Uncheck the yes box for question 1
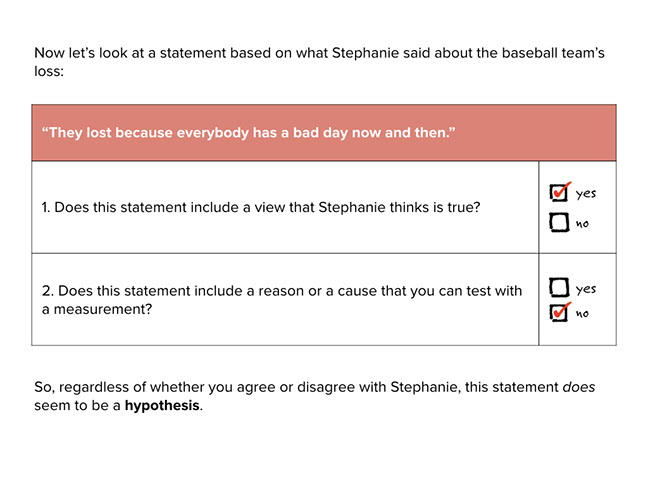This screenshot has height=486, width=648. coord(559,193)
